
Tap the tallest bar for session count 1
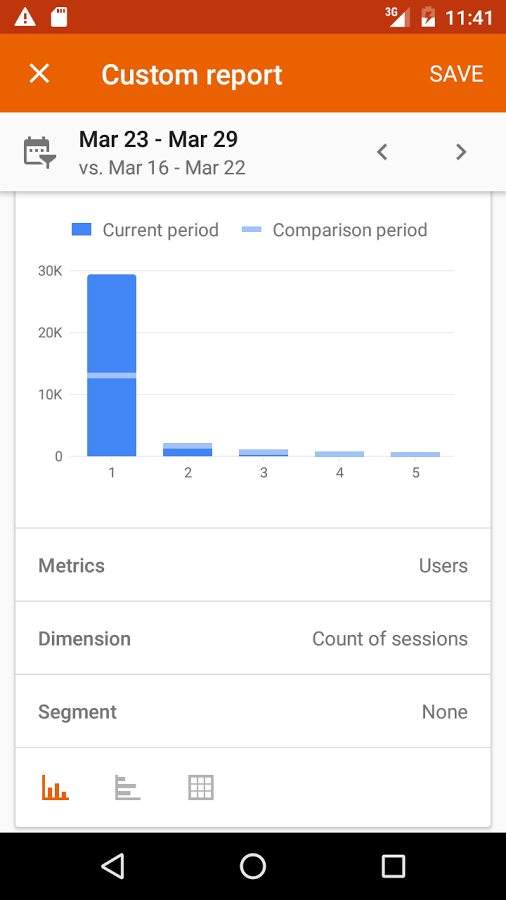(x=112, y=365)
